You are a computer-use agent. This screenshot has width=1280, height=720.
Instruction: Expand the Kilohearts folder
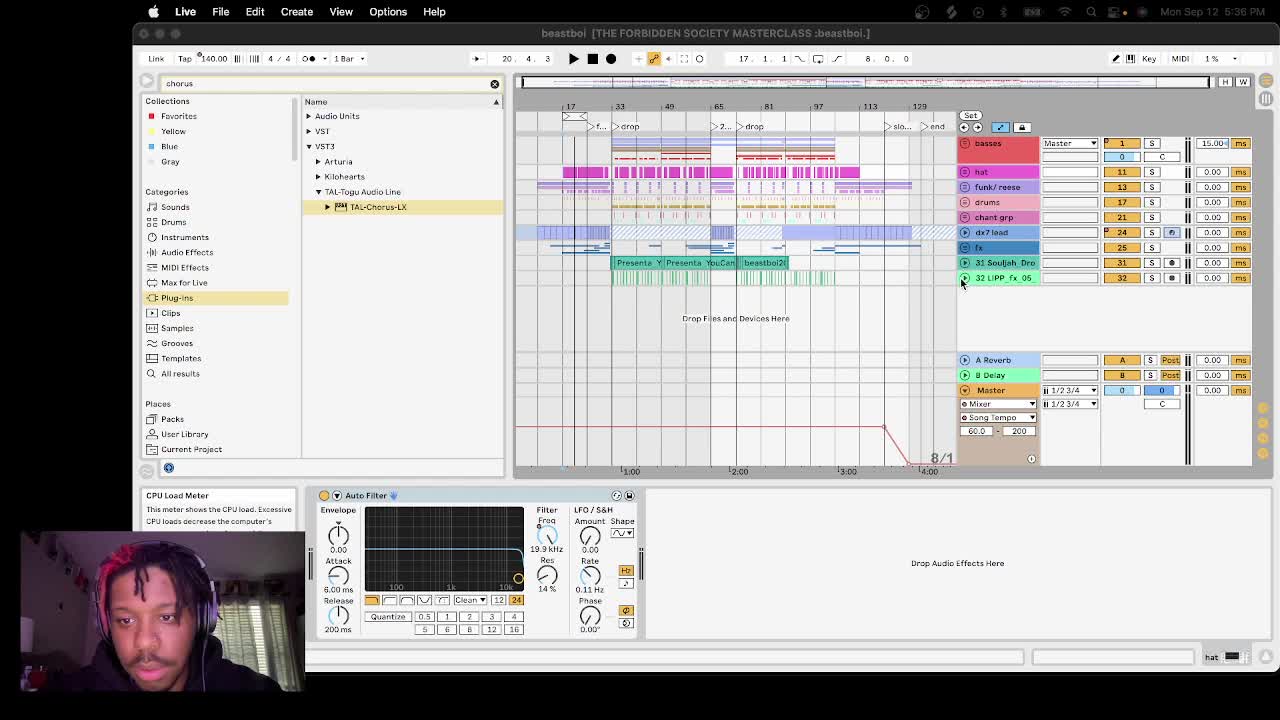pos(318,177)
